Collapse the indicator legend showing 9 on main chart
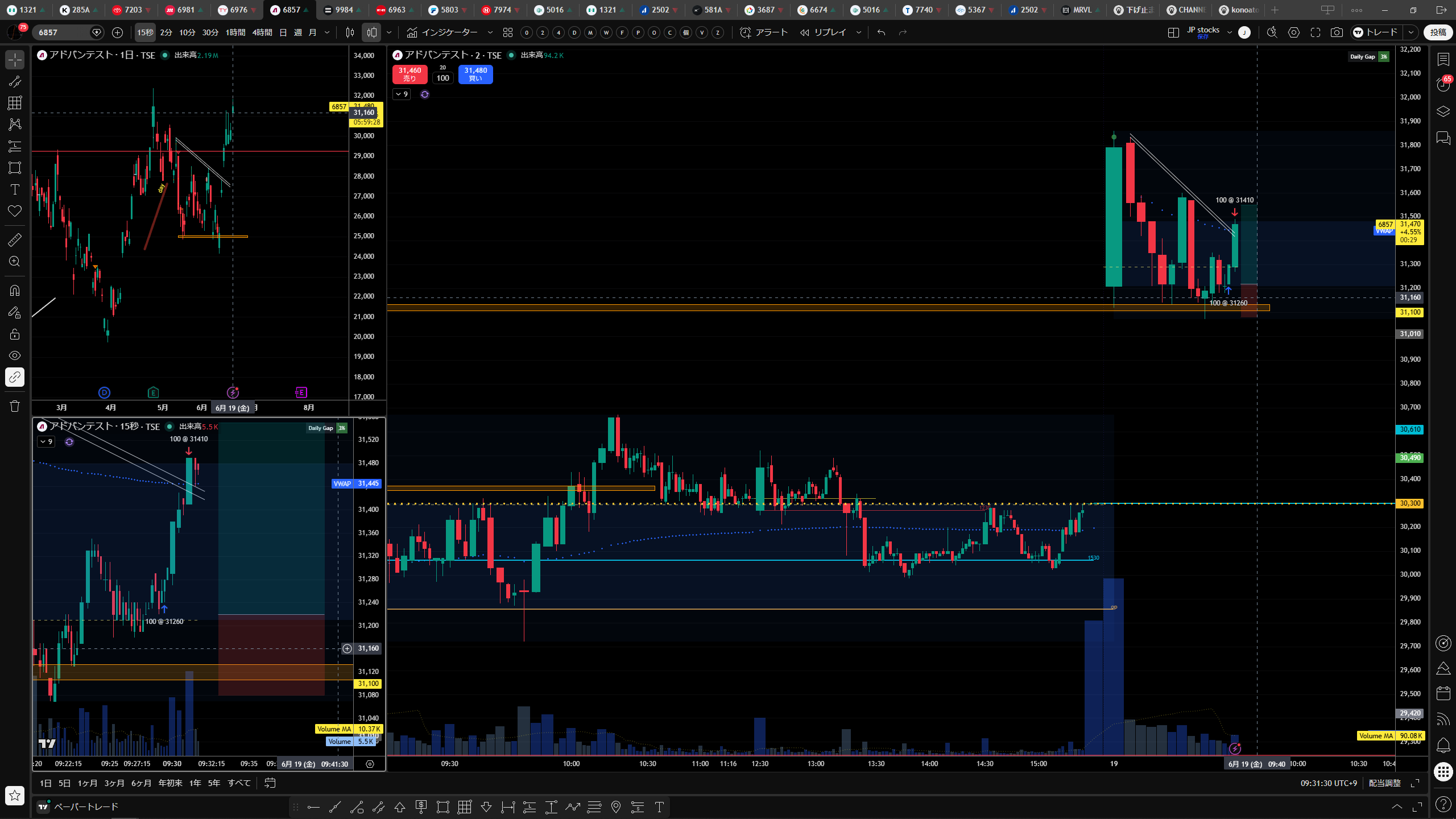Screen dimensions: 1456x819 402,94
